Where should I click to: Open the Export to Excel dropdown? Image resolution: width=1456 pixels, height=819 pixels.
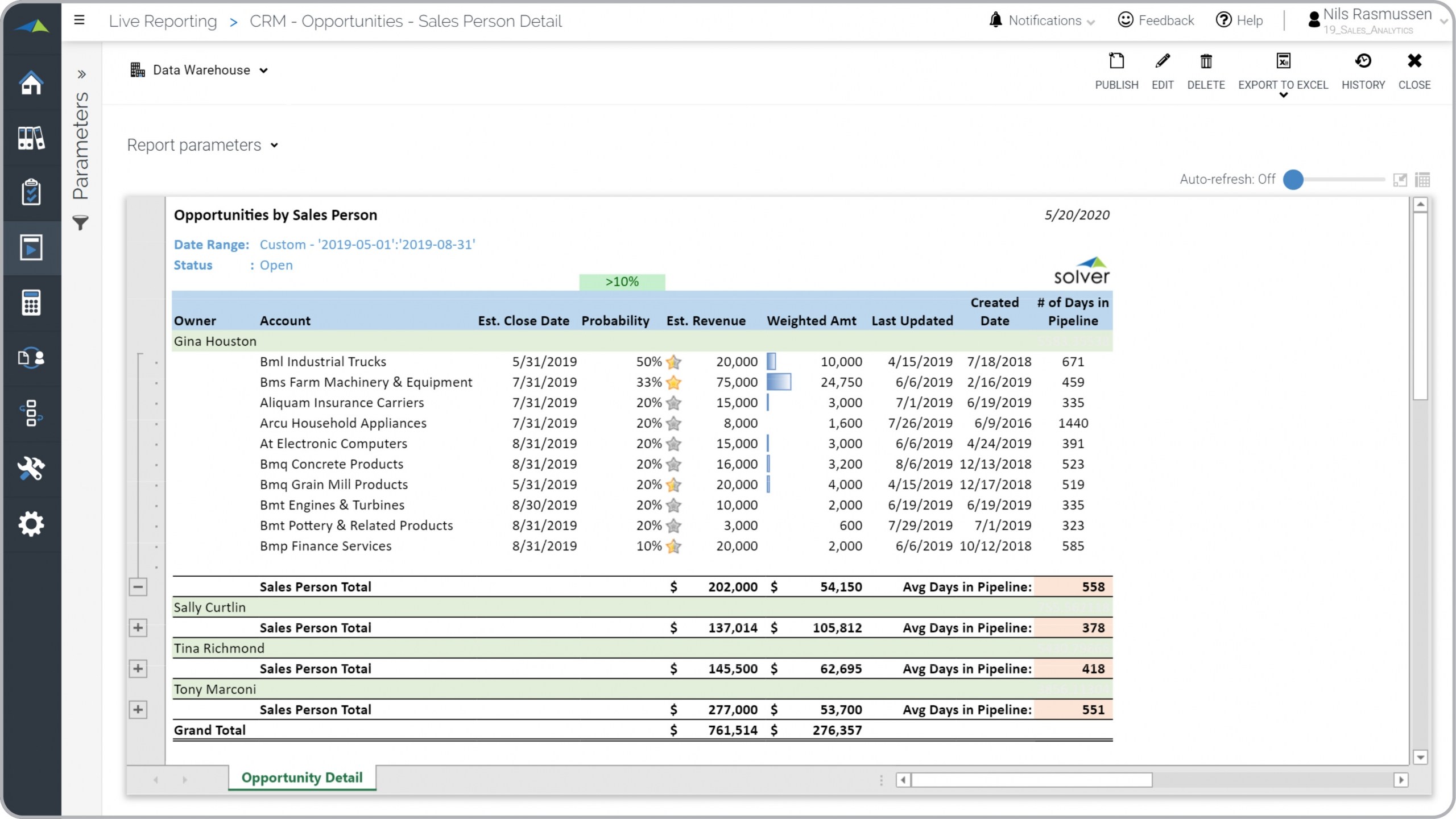tap(1283, 94)
